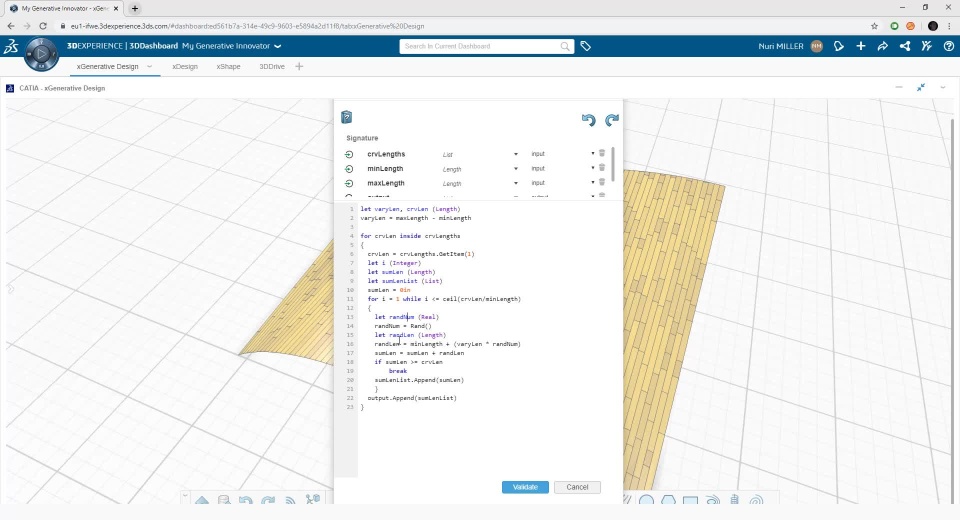Viewport: 960px width, 520px height.
Task: Delete the crvLengths parameter with trash icon
Action: tap(602, 153)
